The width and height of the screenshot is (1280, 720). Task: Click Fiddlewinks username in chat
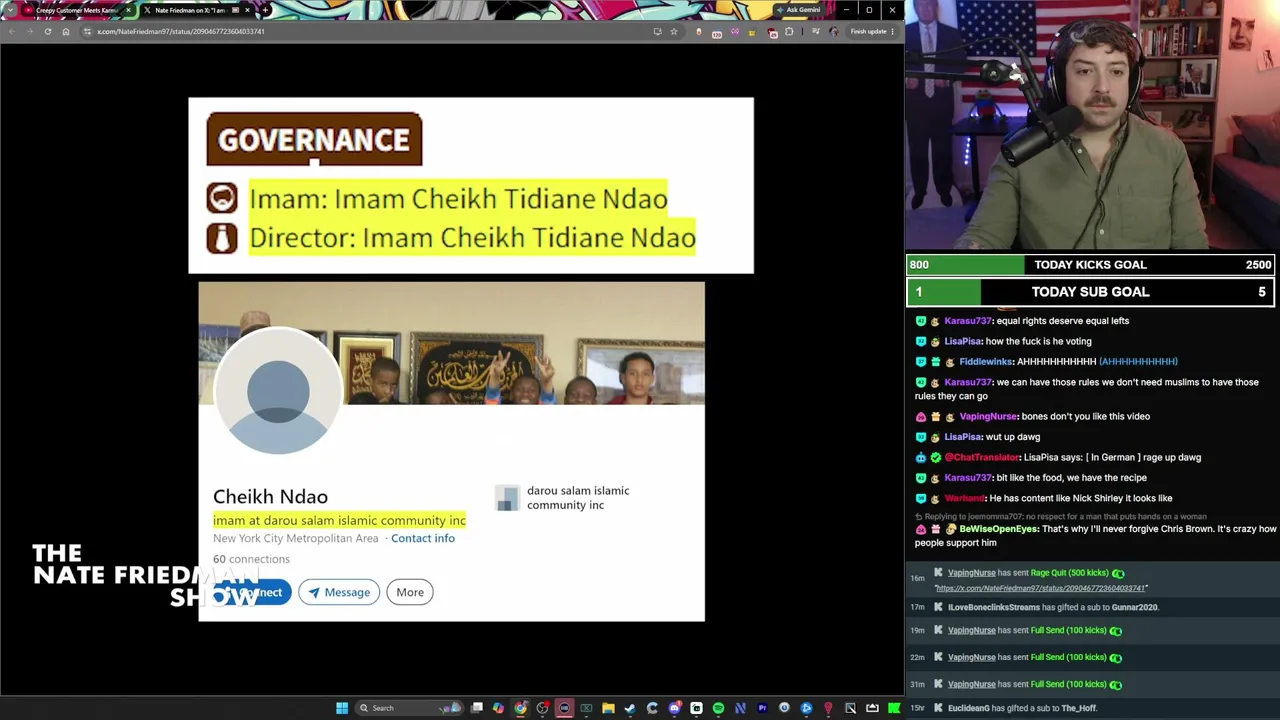click(986, 361)
